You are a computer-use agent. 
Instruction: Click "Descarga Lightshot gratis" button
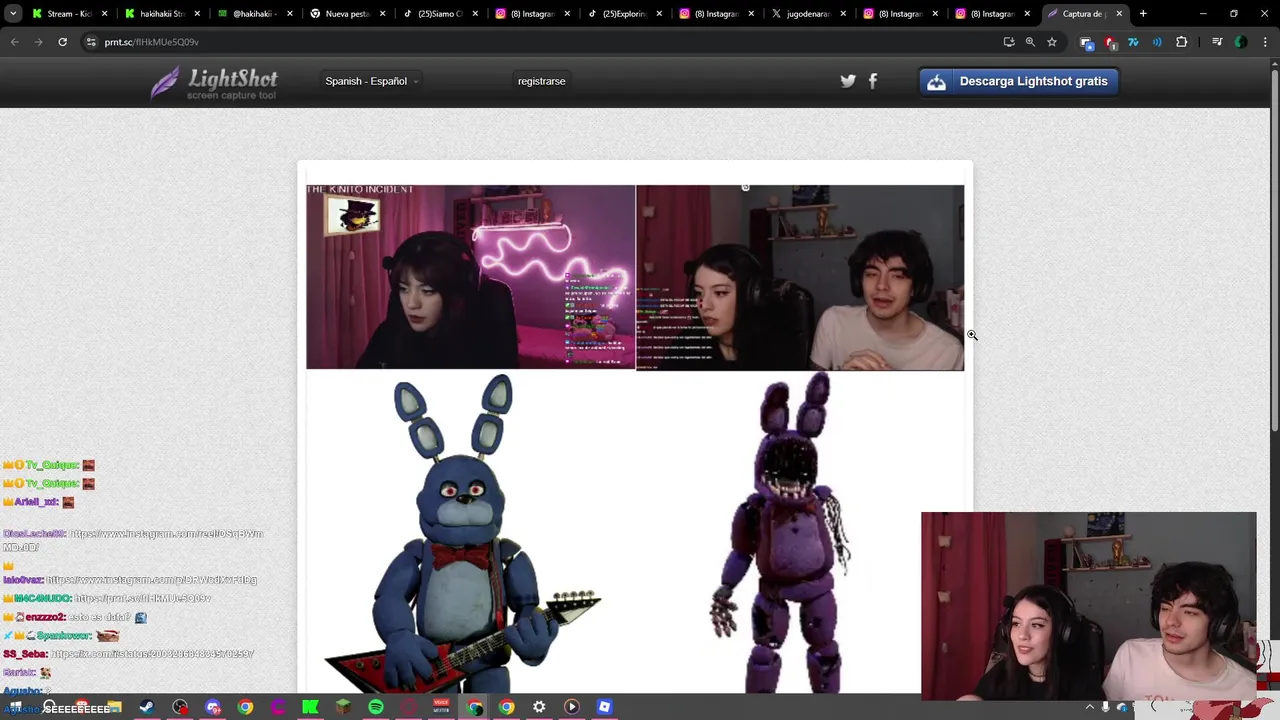1018,81
